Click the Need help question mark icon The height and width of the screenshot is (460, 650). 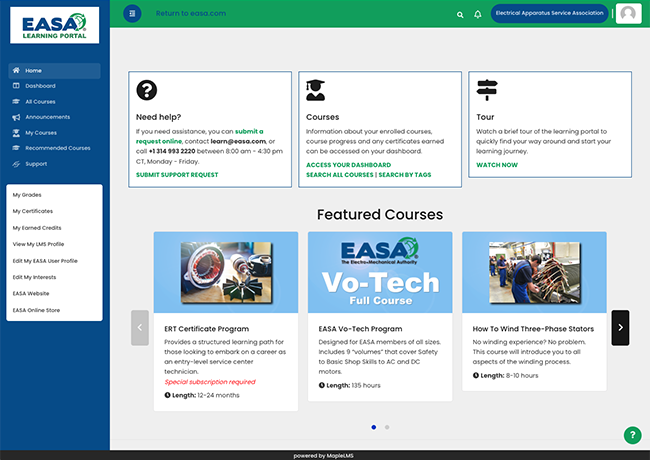coord(146,90)
